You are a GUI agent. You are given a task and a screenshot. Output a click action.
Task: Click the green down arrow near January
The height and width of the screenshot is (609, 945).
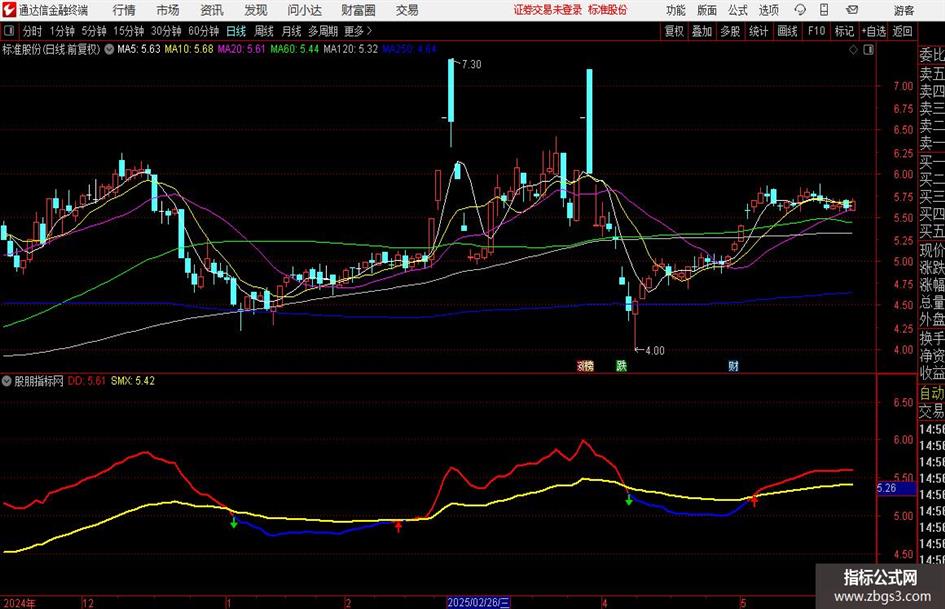(x=234, y=523)
